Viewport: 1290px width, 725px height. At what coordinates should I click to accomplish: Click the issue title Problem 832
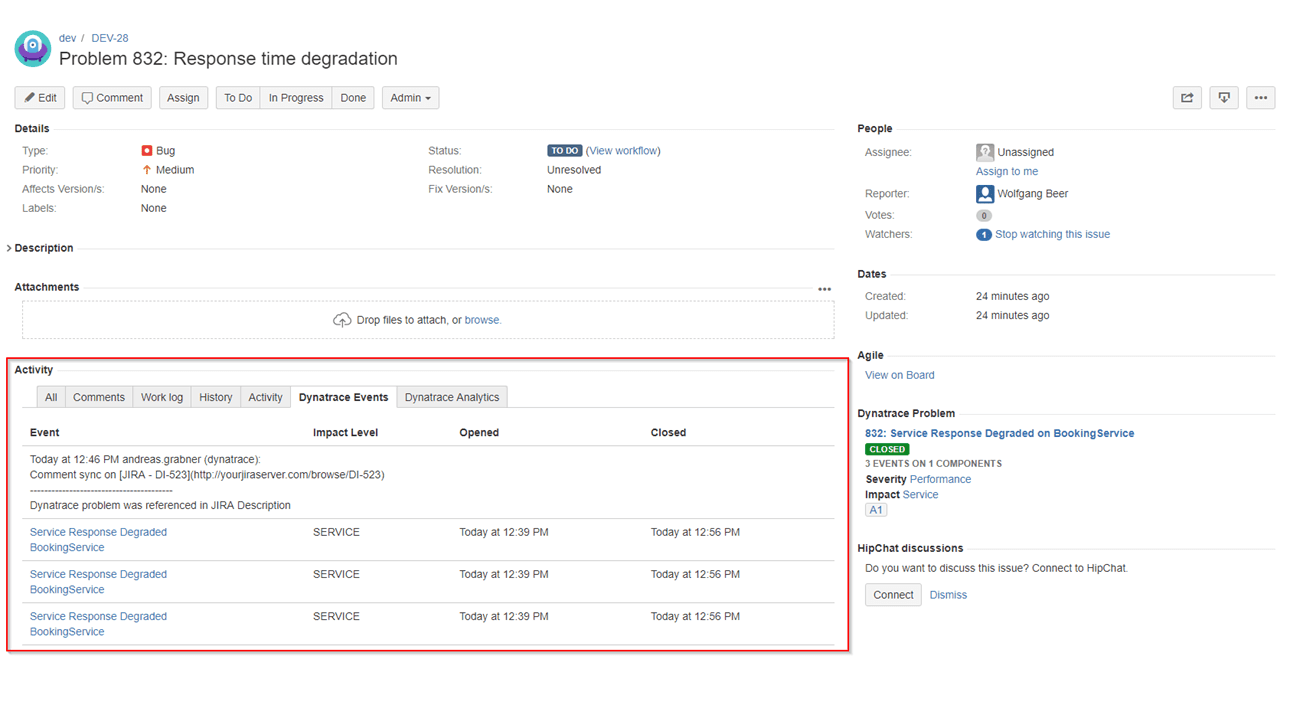tap(228, 59)
